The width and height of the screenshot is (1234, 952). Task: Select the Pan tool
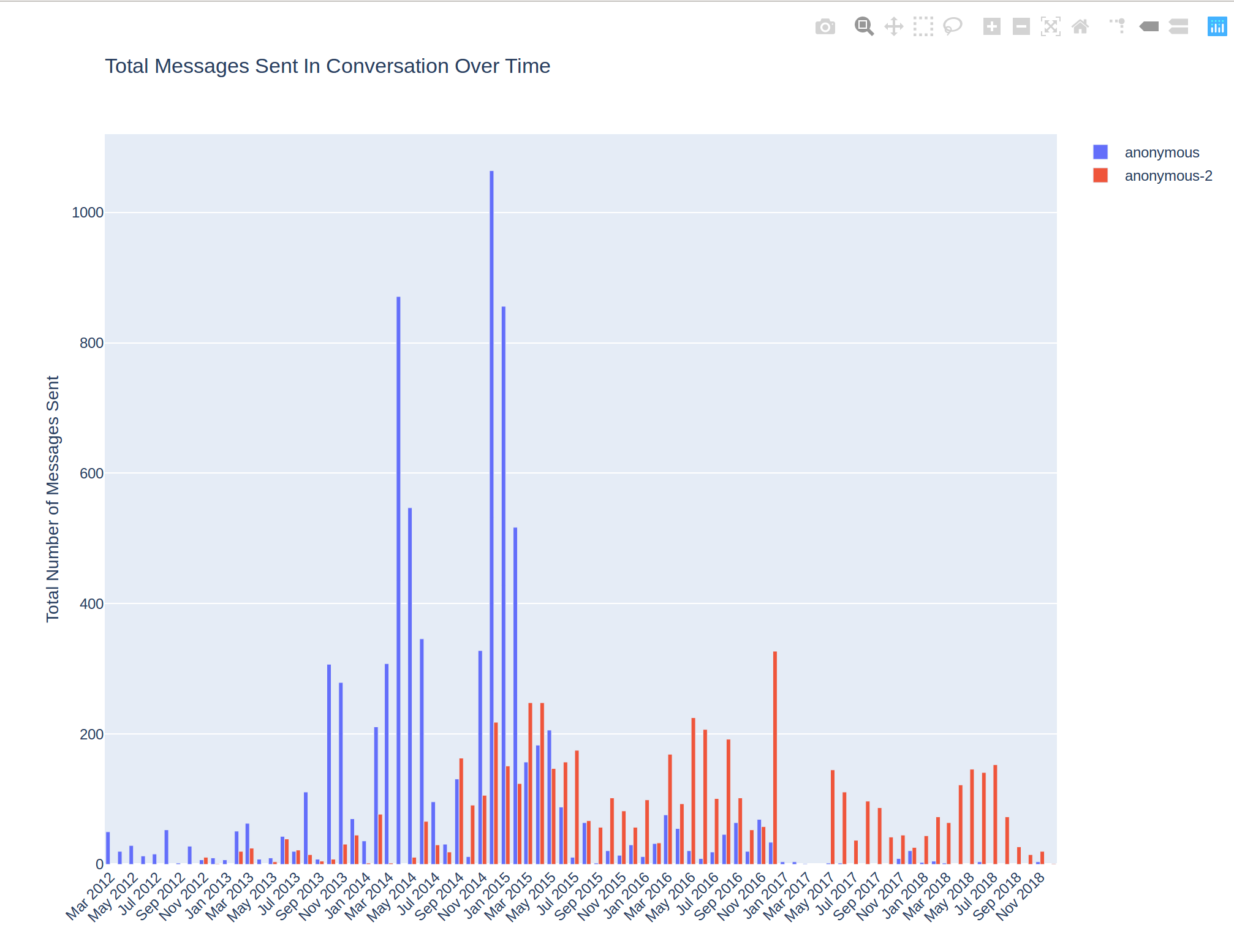point(893,26)
